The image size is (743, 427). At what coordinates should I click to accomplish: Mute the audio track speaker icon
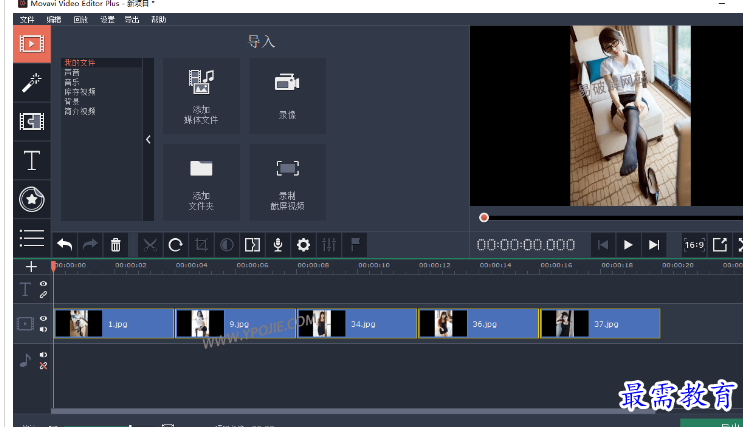point(43,354)
